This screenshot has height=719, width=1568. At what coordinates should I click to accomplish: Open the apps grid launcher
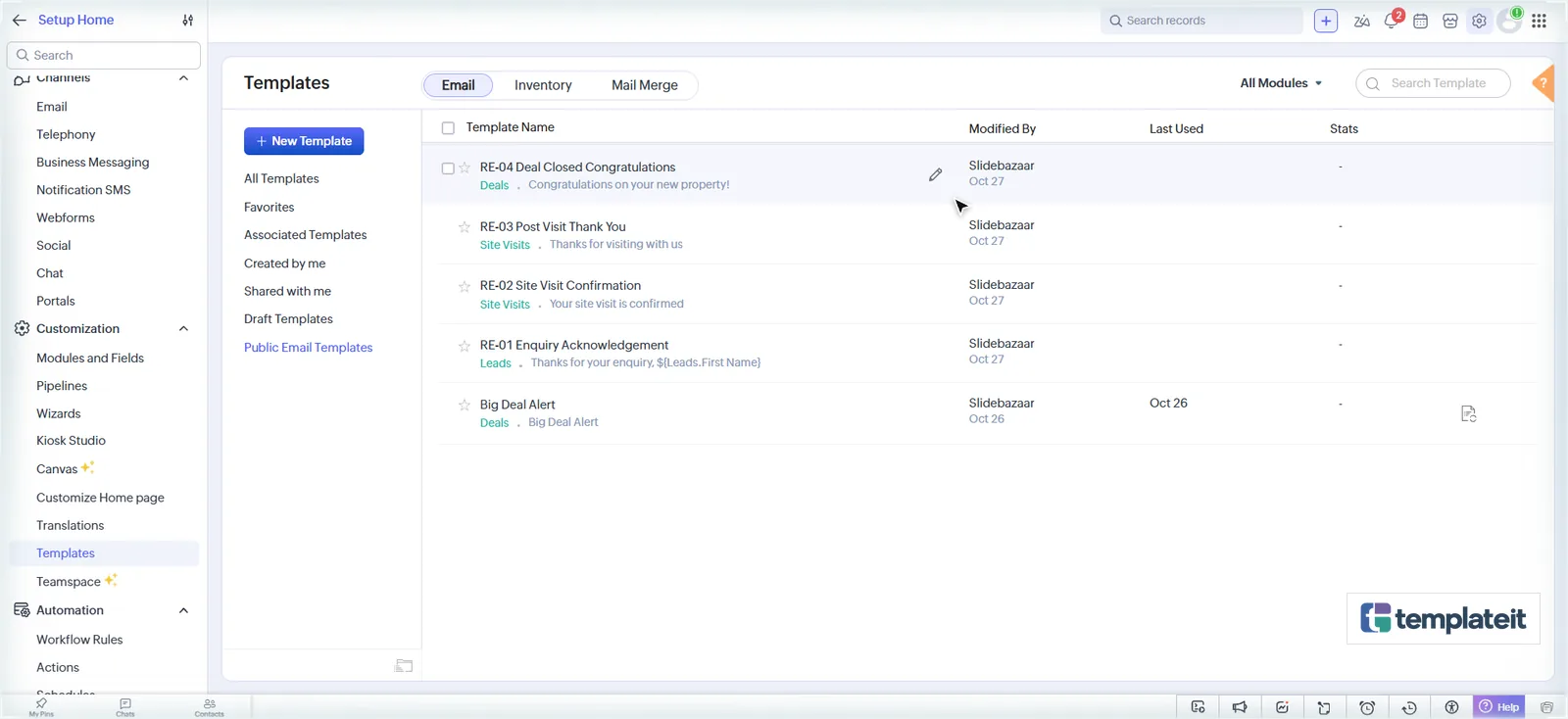click(1539, 21)
